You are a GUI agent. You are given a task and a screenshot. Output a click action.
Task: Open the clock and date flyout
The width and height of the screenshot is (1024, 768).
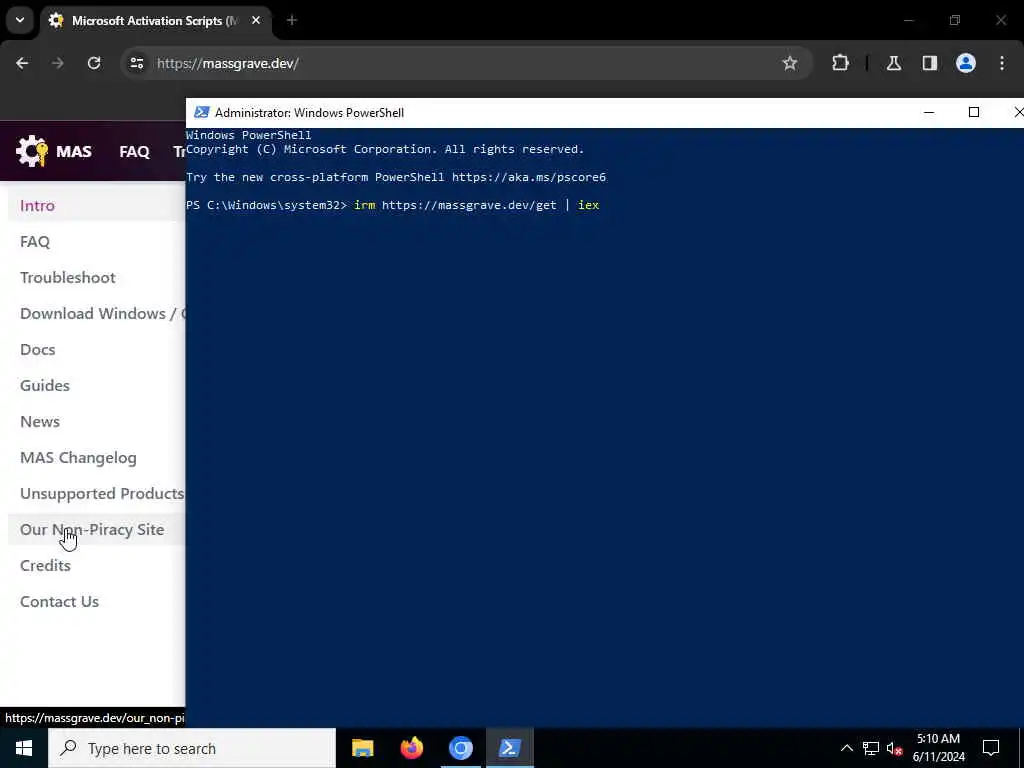pyautogui.click(x=938, y=748)
